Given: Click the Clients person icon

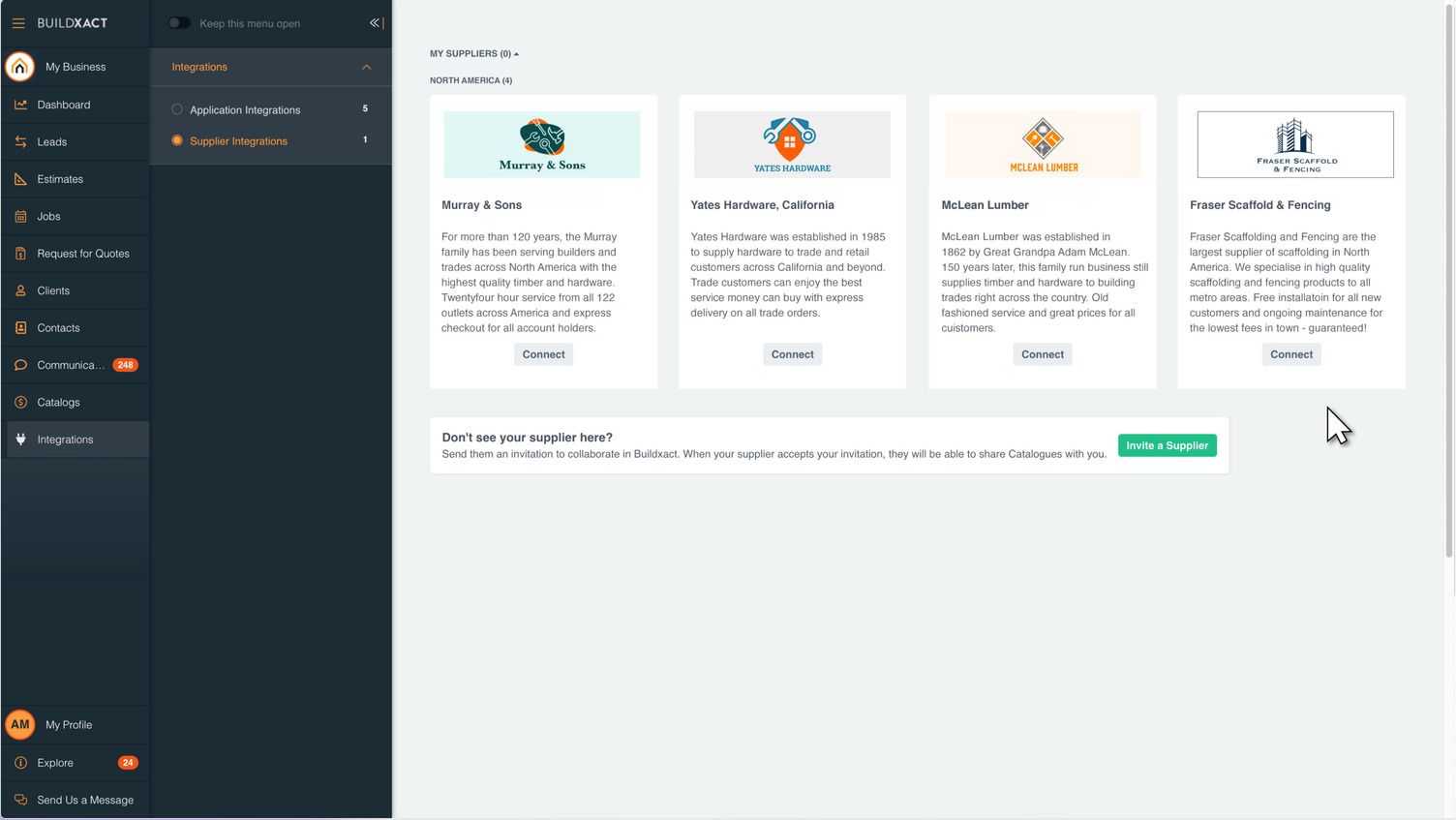Looking at the screenshot, I should [x=20, y=290].
